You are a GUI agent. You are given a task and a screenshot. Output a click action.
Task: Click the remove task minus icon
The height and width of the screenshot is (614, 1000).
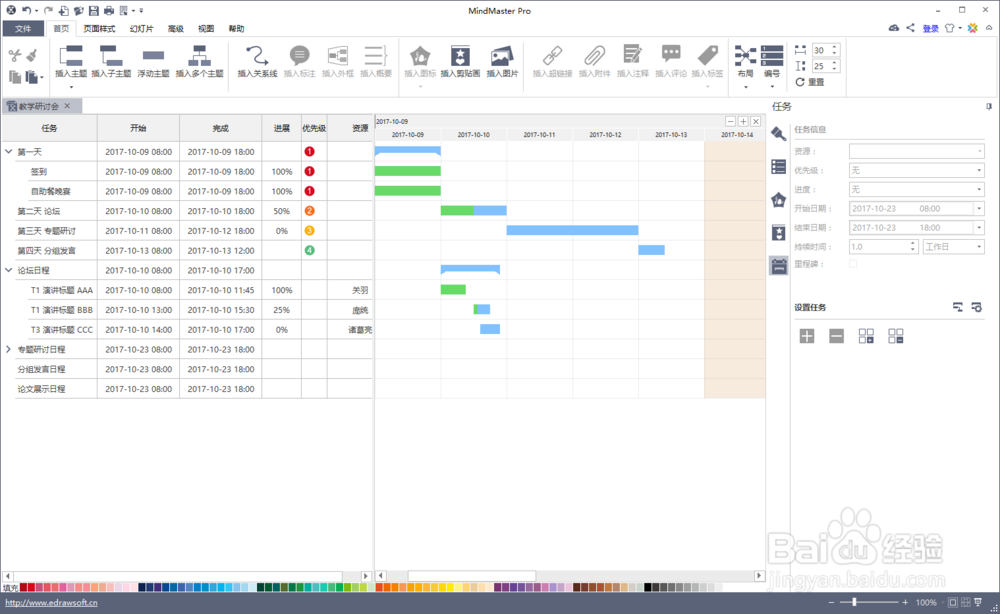coord(836,336)
